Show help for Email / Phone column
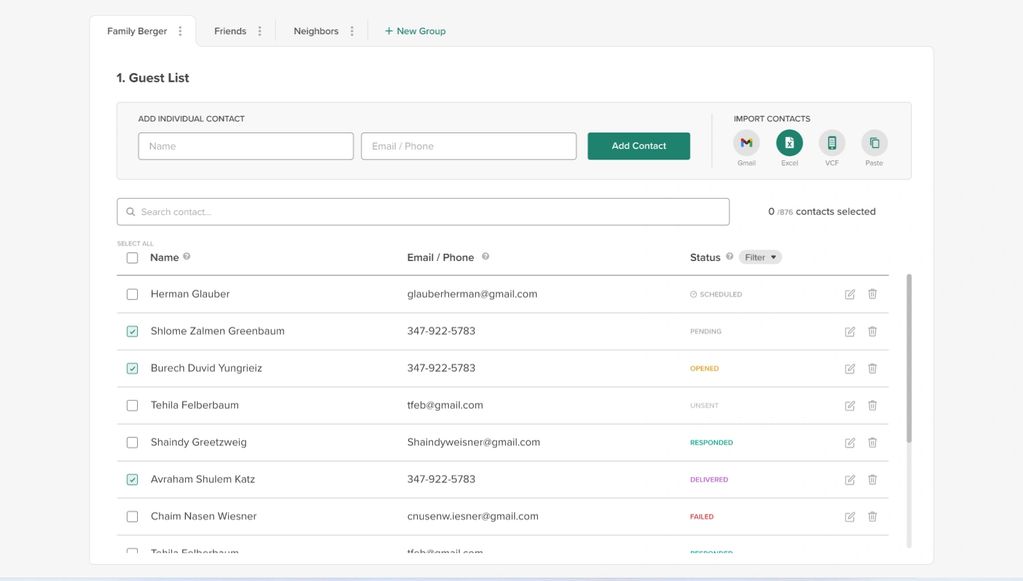1023x581 pixels. pyautogui.click(x=485, y=257)
